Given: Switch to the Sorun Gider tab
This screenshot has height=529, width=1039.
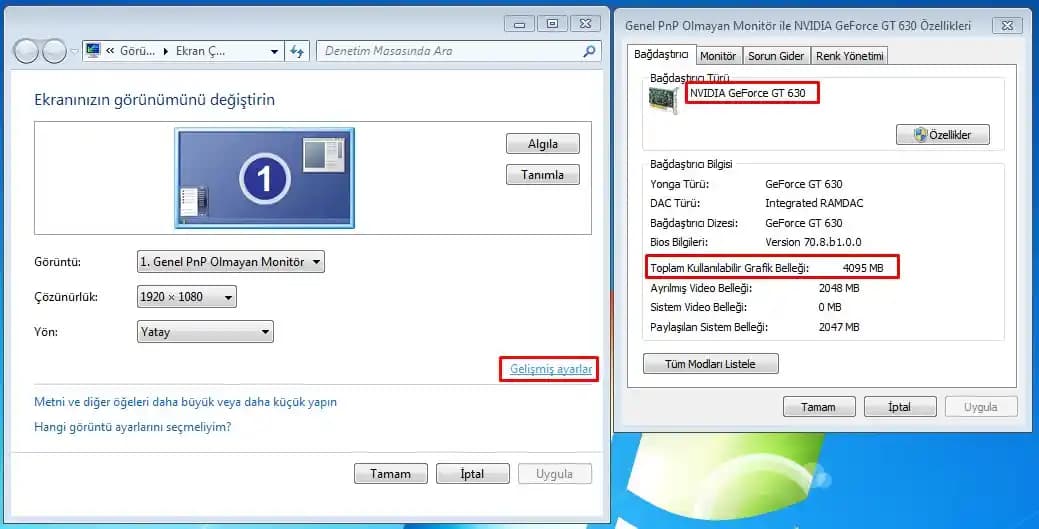Looking at the screenshot, I should pos(776,56).
